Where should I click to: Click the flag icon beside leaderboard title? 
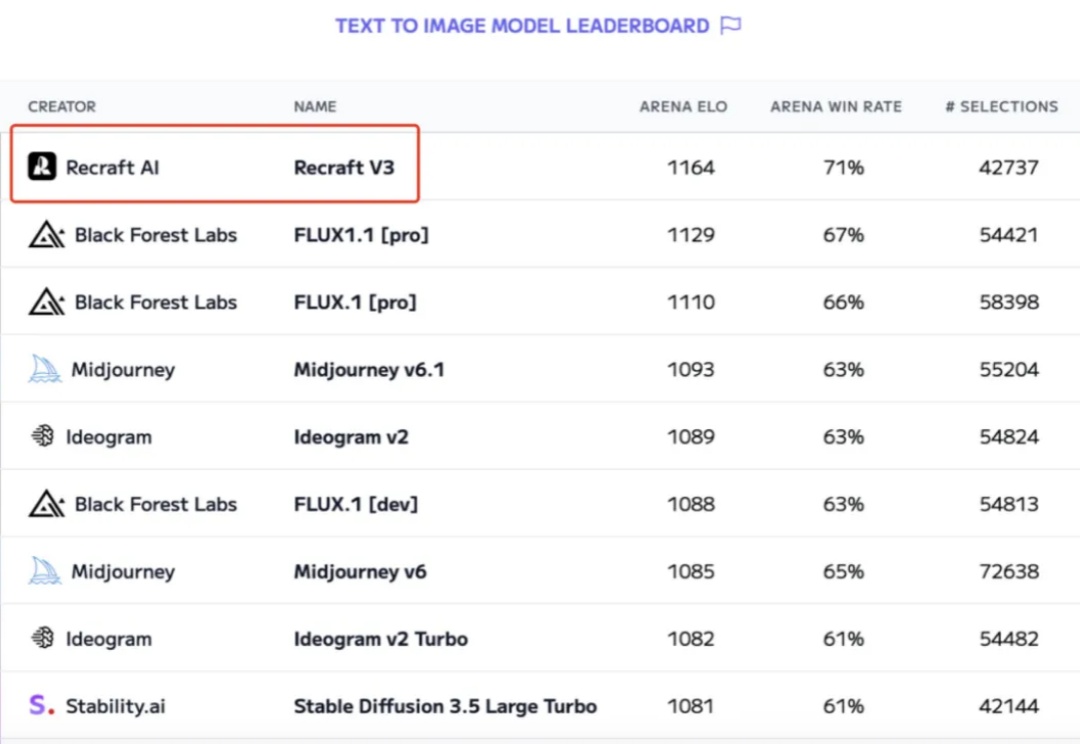(x=730, y=25)
